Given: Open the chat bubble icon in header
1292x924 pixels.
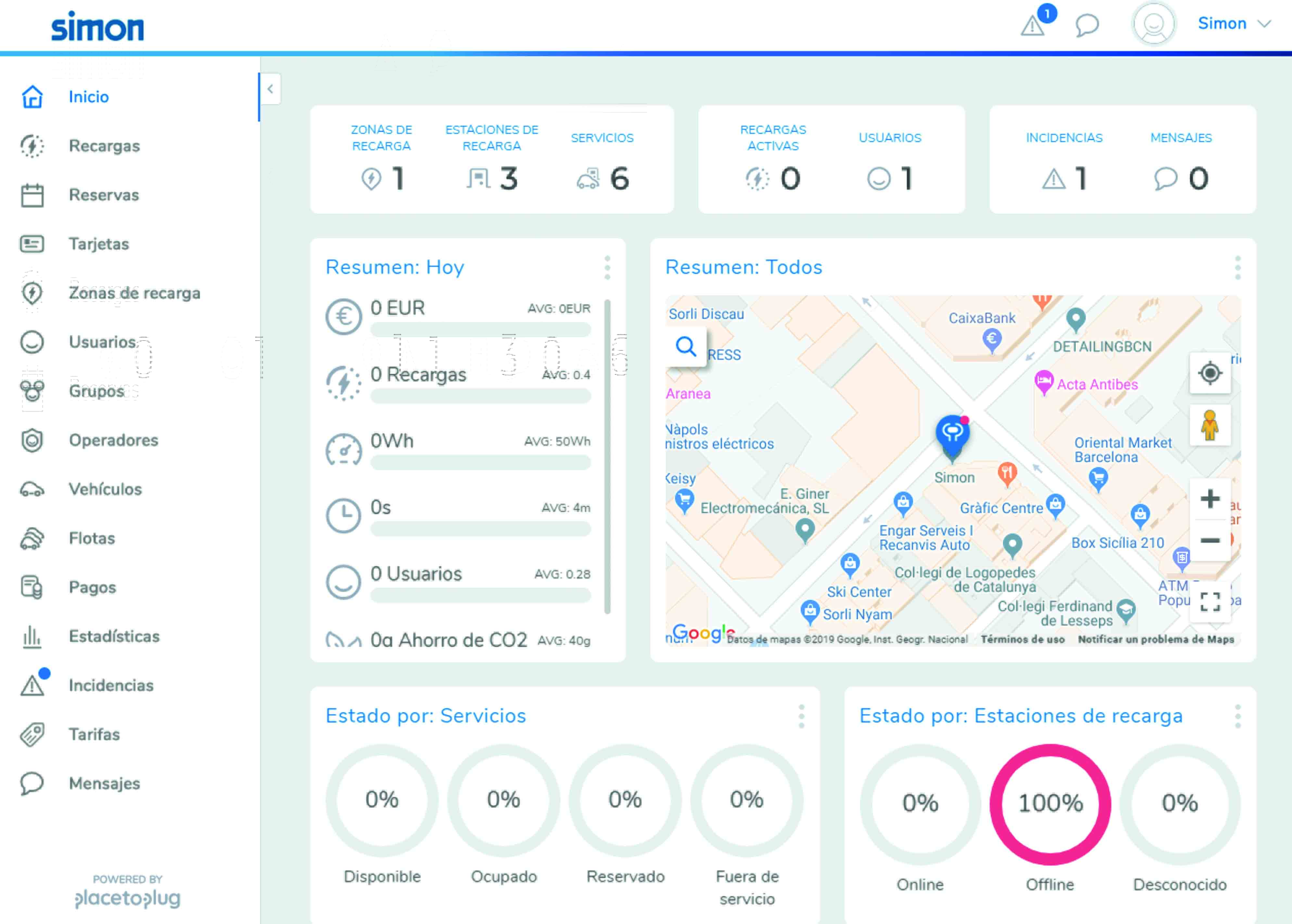Looking at the screenshot, I should click(1086, 25).
